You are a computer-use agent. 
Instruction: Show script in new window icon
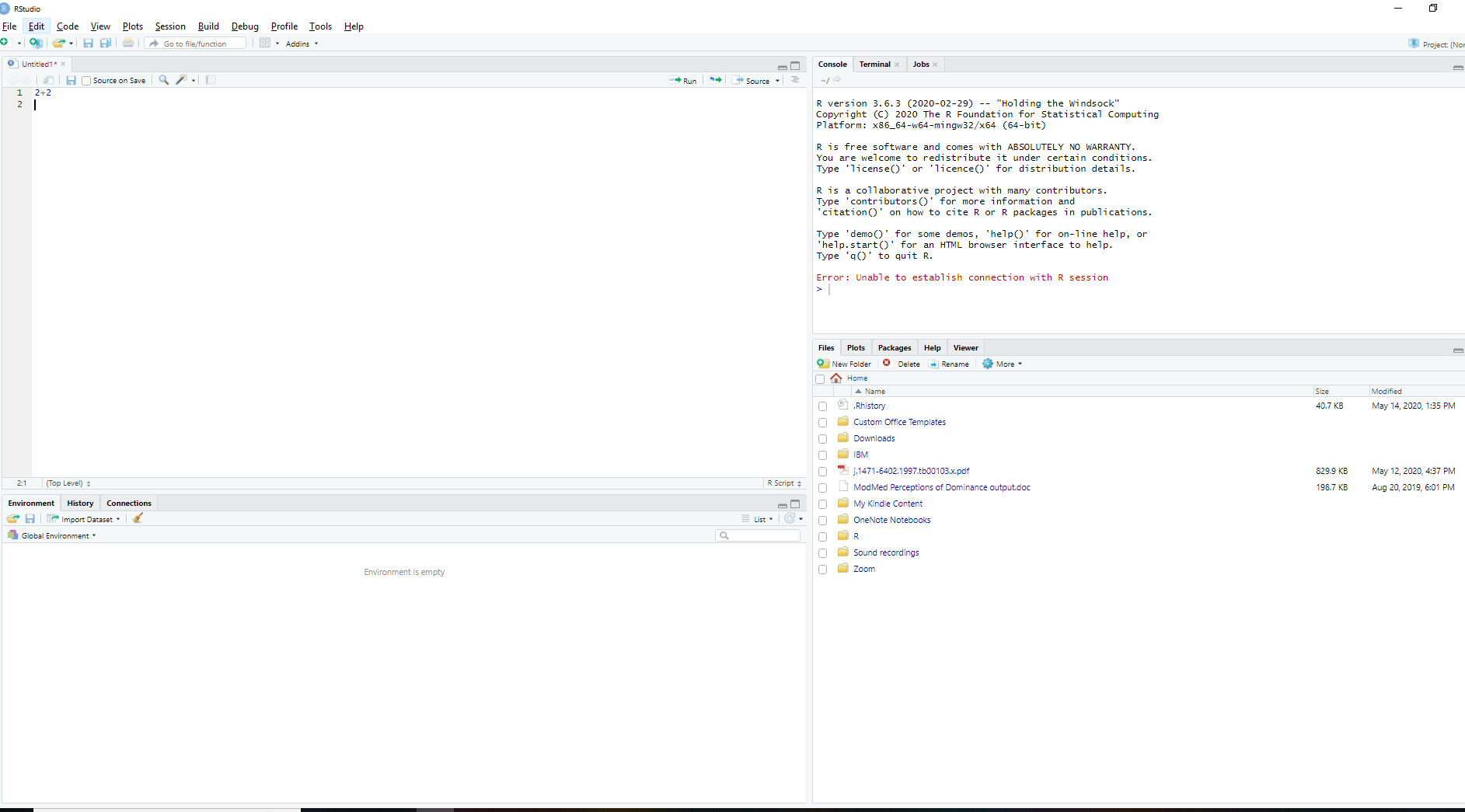point(49,80)
